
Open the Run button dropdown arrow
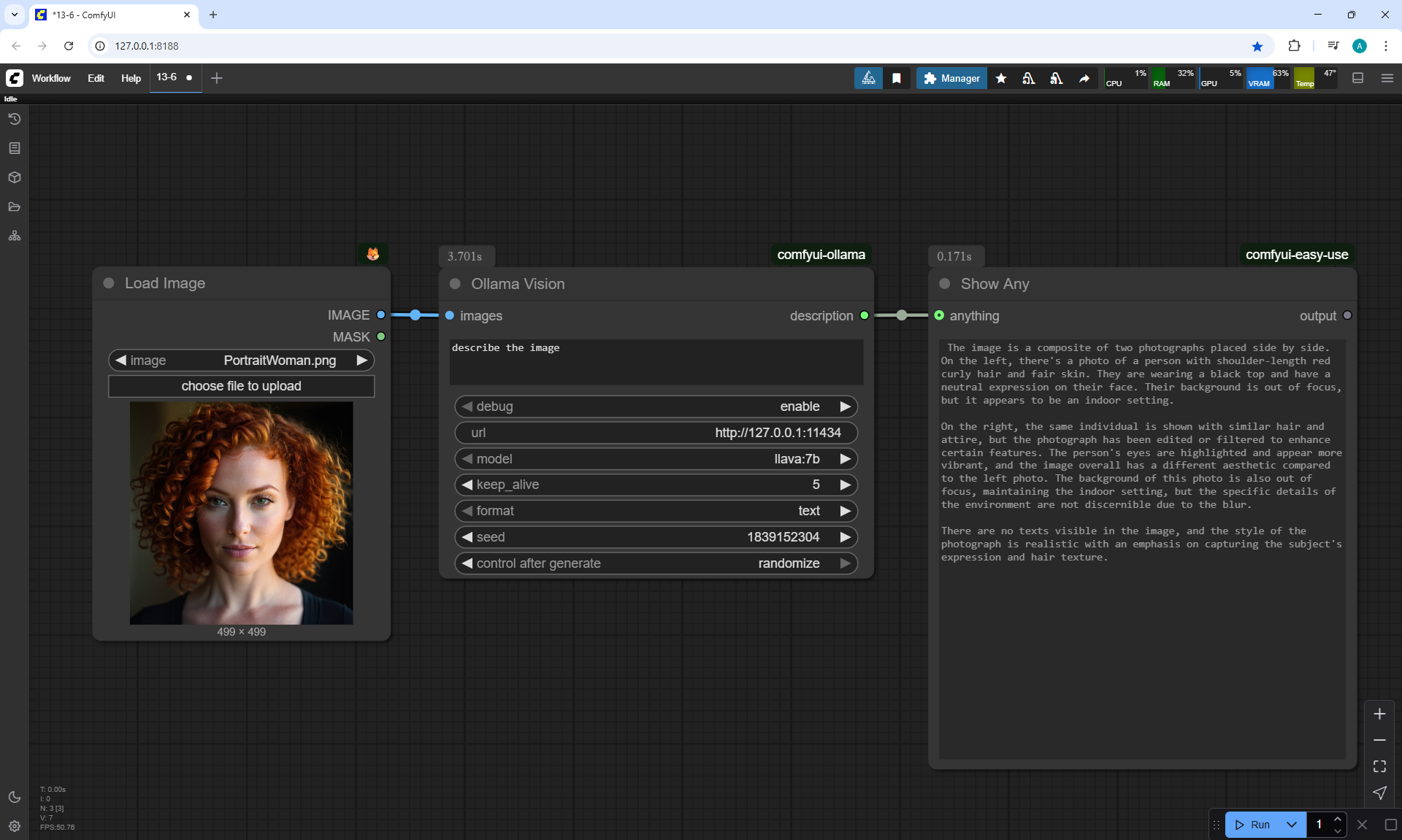[1291, 825]
